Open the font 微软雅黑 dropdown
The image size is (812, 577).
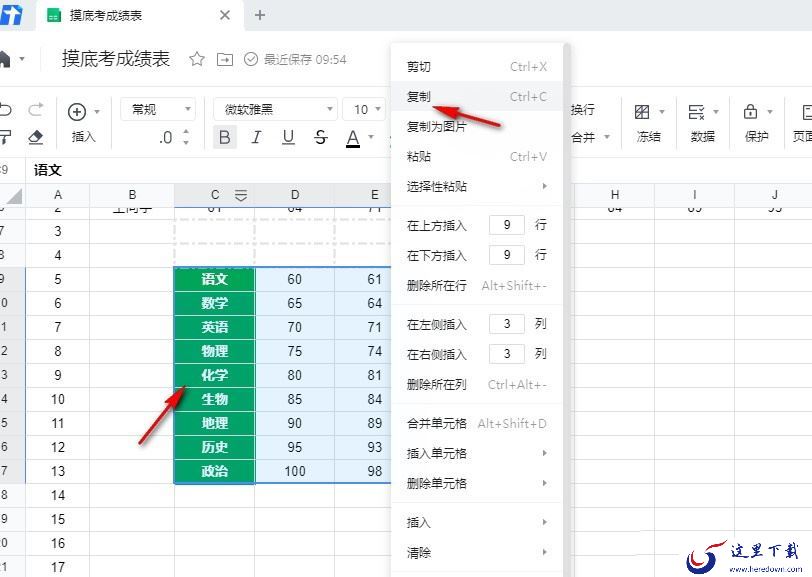[275, 109]
